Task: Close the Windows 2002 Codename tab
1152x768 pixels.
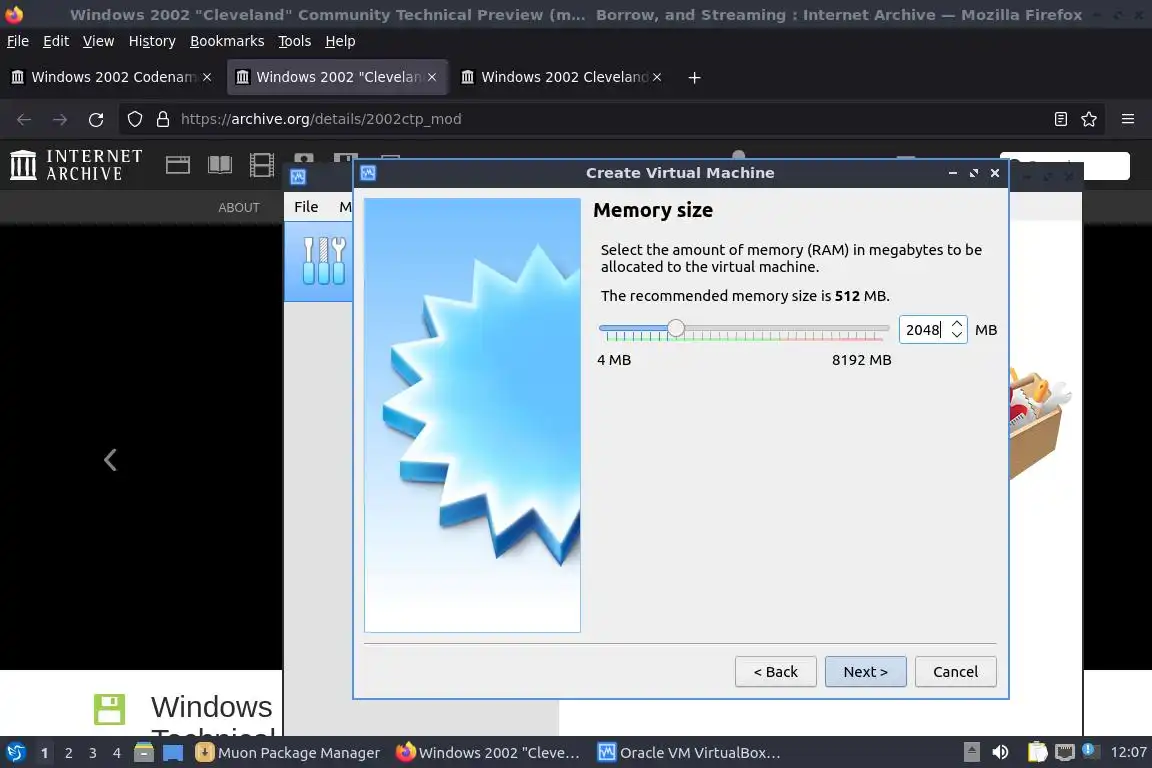Action: point(207,77)
